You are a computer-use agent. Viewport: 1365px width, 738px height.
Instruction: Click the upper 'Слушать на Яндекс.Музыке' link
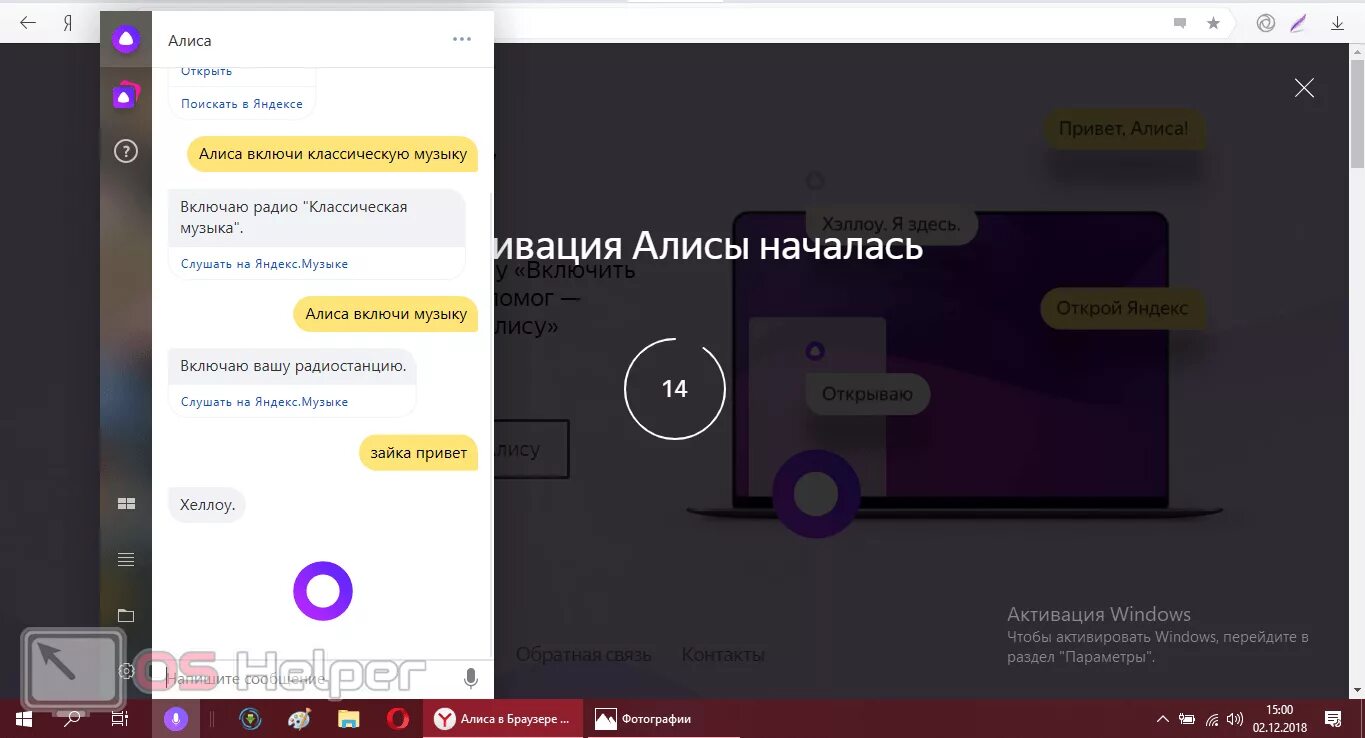click(264, 264)
